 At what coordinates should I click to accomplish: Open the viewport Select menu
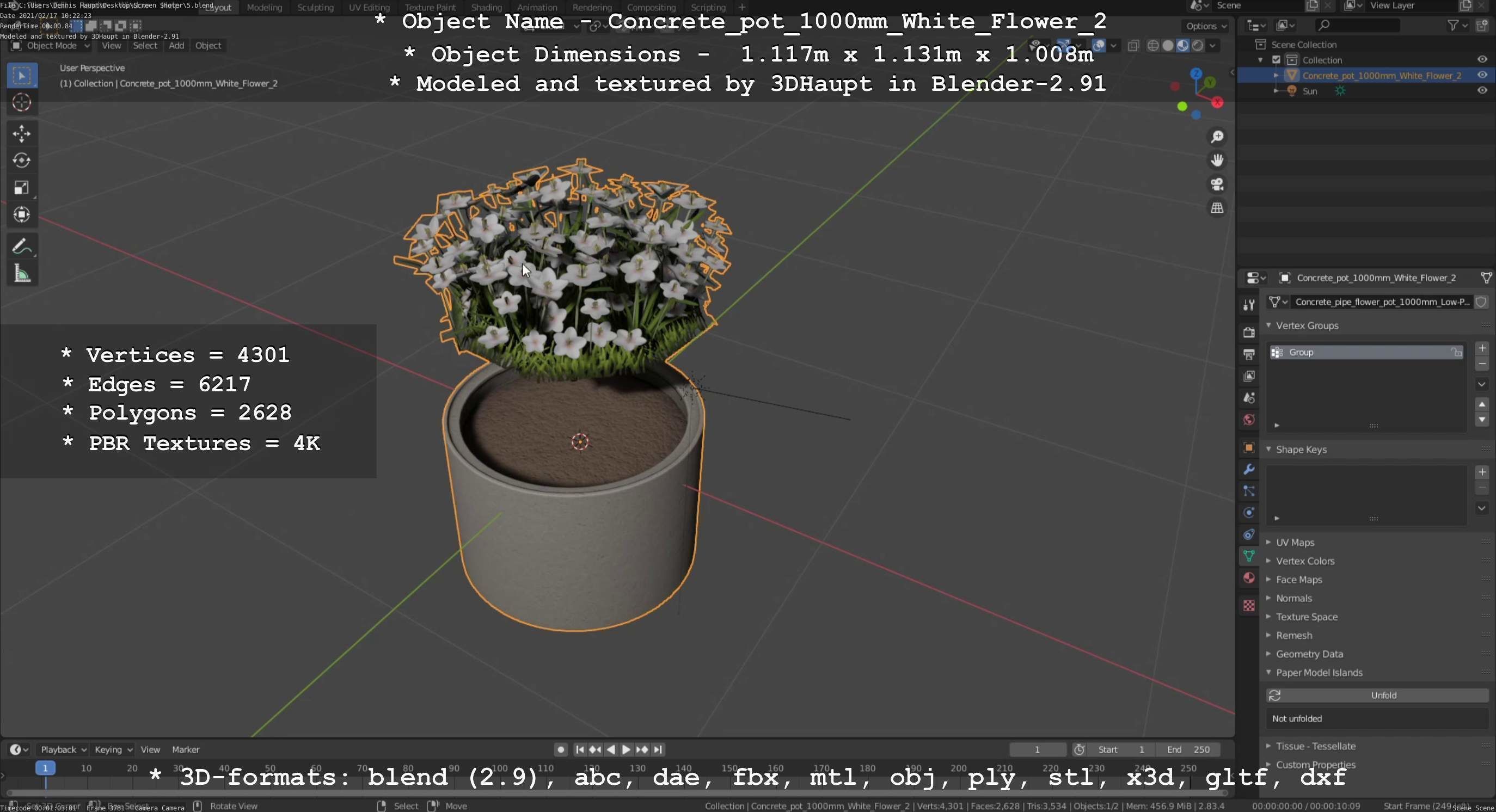[x=145, y=46]
